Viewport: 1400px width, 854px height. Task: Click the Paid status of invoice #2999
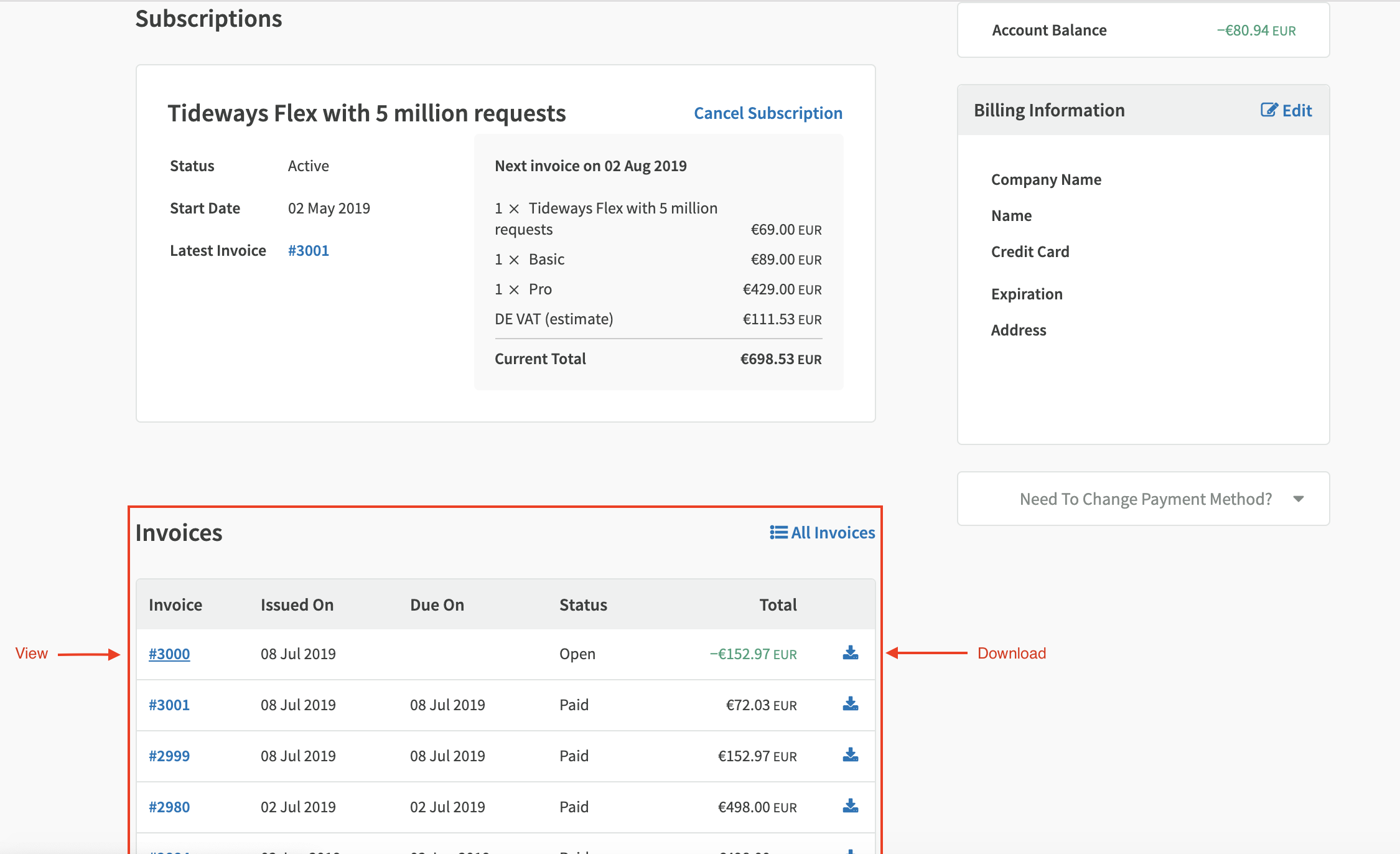(x=574, y=756)
